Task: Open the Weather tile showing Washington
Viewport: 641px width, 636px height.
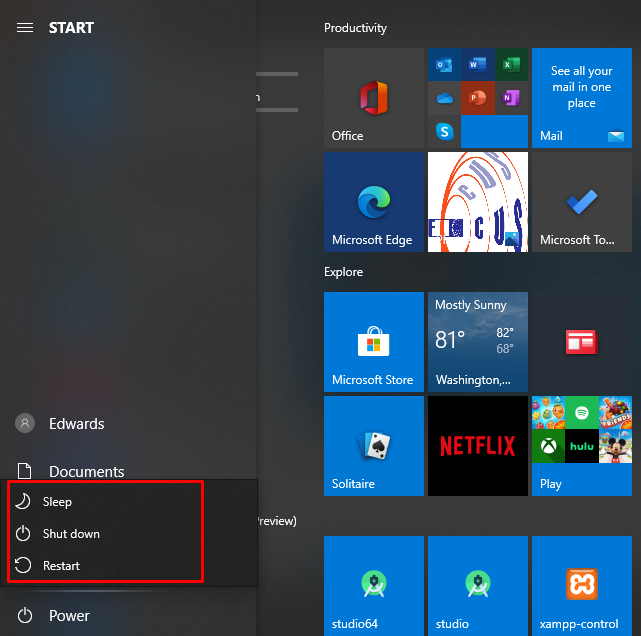Action: pyautogui.click(x=478, y=342)
